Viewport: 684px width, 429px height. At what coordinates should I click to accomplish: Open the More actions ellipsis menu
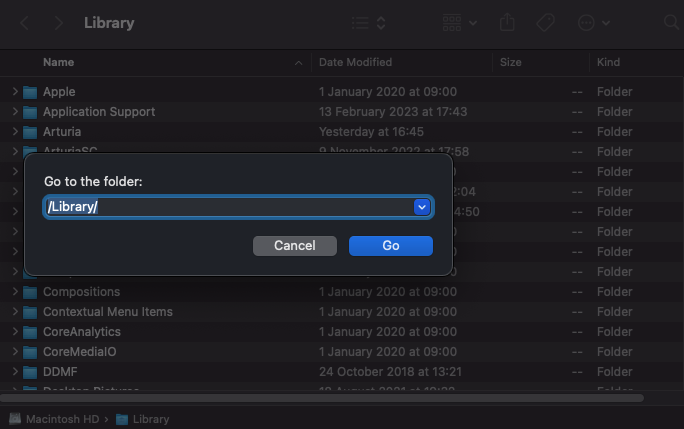tap(592, 22)
